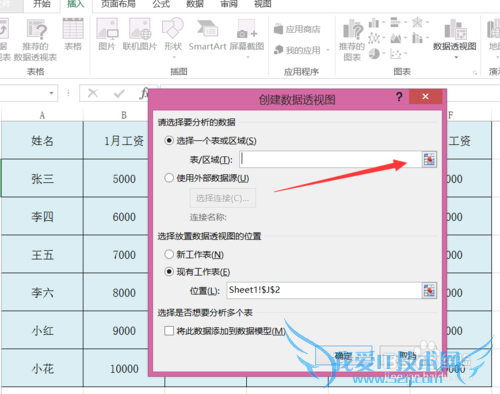The width and height of the screenshot is (500, 394).
Task: Select column B header
Action: (x=124, y=115)
